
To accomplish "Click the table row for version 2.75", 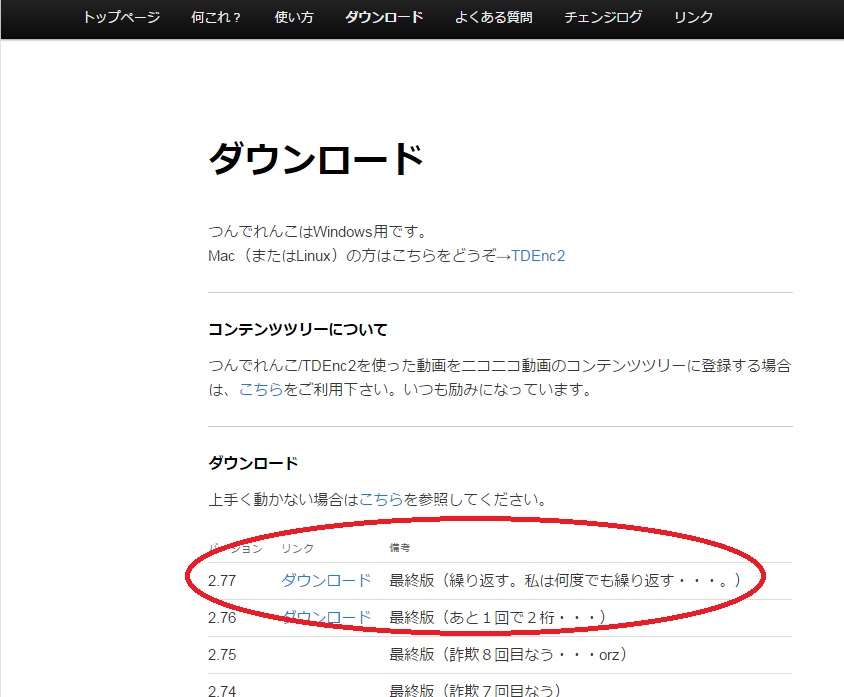I will 450,653.
